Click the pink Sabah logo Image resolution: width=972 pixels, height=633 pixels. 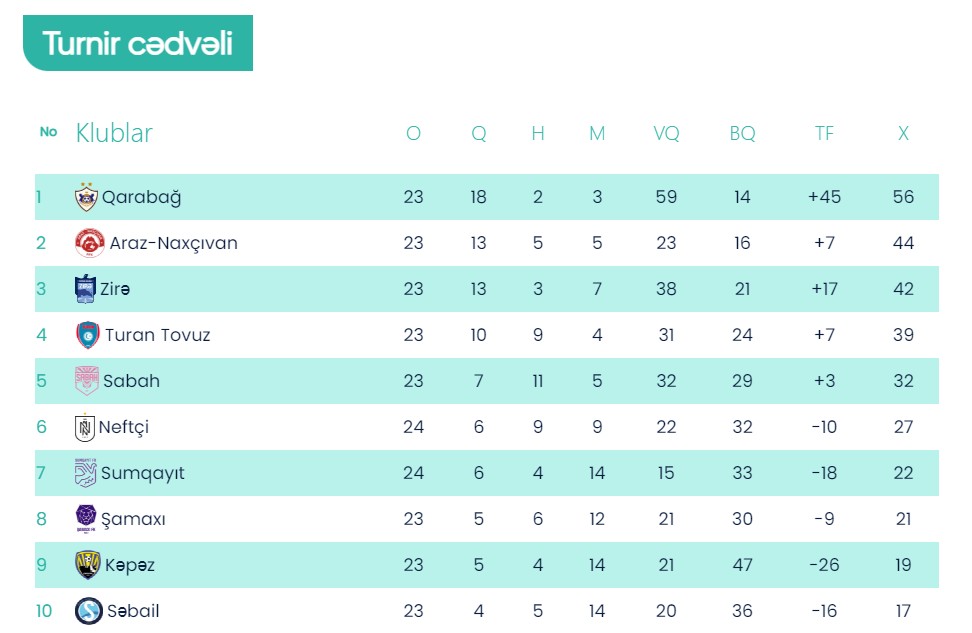click(x=87, y=381)
